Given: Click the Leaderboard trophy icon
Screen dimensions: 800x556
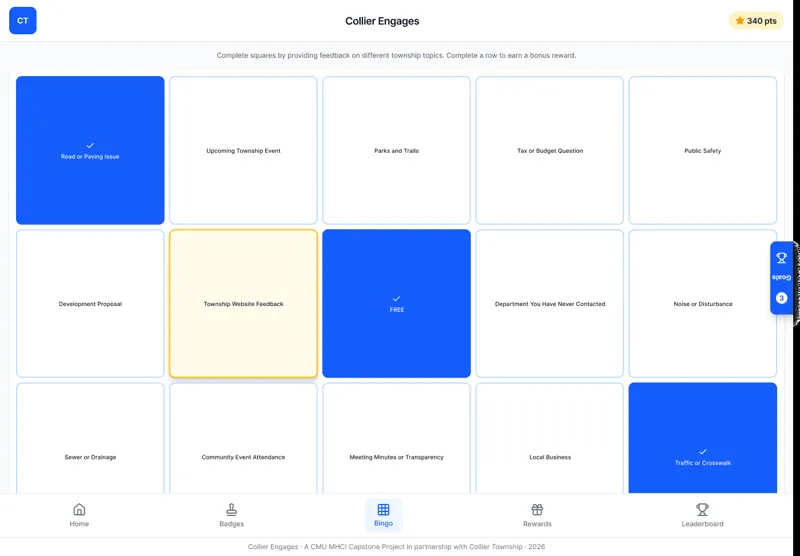Looking at the screenshot, I should tap(703, 509).
